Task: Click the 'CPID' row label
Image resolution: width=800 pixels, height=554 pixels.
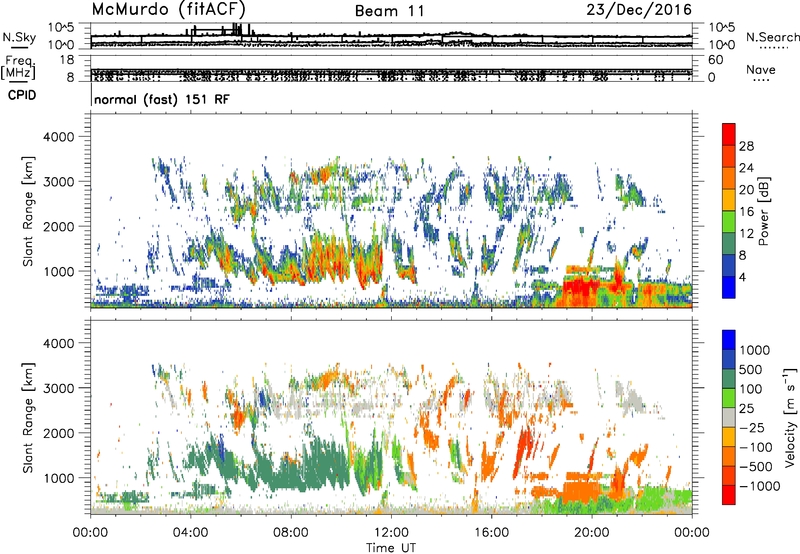Action: pyautogui.click(x=22, y=95)
